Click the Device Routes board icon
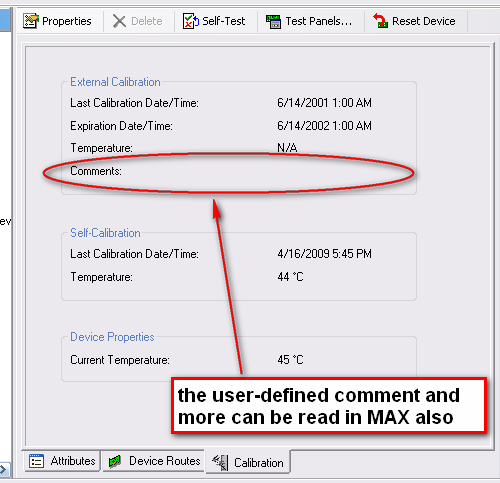 (115, 461)
